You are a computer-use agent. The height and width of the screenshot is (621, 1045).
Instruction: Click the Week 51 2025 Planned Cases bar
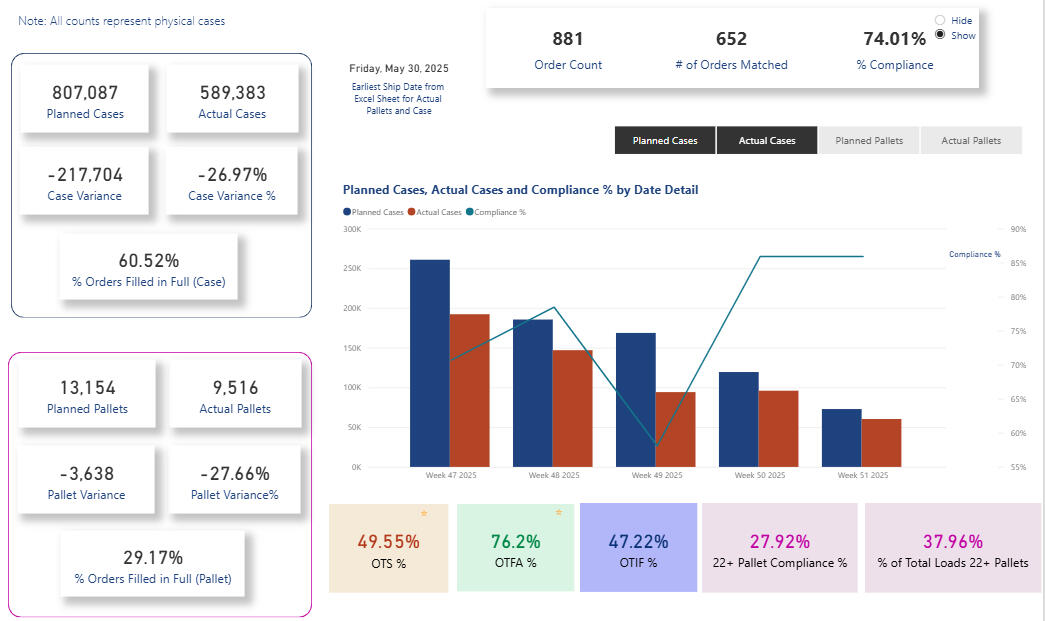click(x=841, y=437)
